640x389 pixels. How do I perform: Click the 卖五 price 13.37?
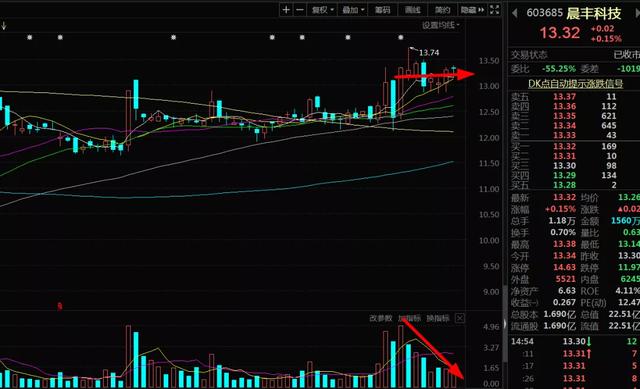pyautogui.click(x=564, y=97)
